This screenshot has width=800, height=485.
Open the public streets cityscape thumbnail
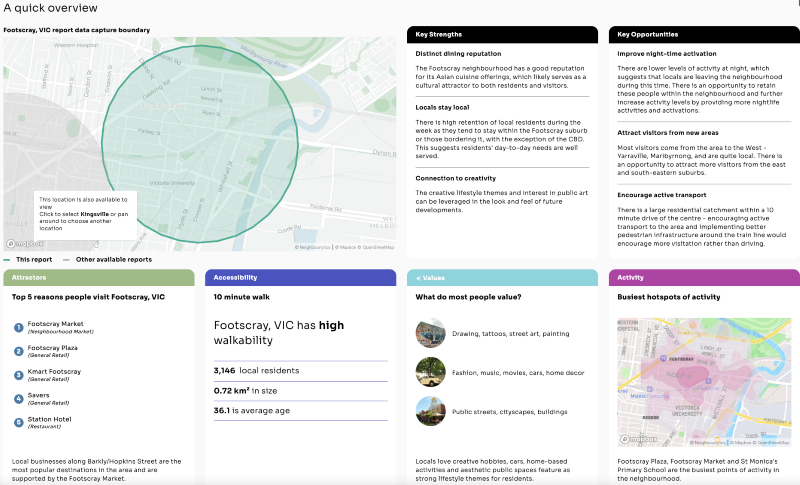tap(430, 410)
